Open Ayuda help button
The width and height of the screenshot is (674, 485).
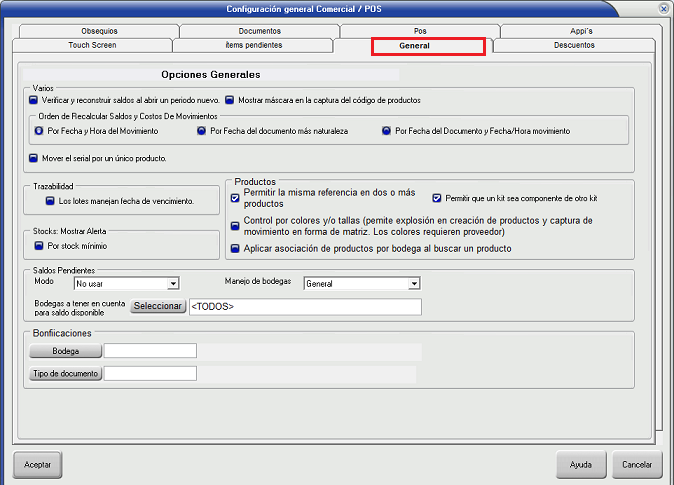click(x=581, y=464)
